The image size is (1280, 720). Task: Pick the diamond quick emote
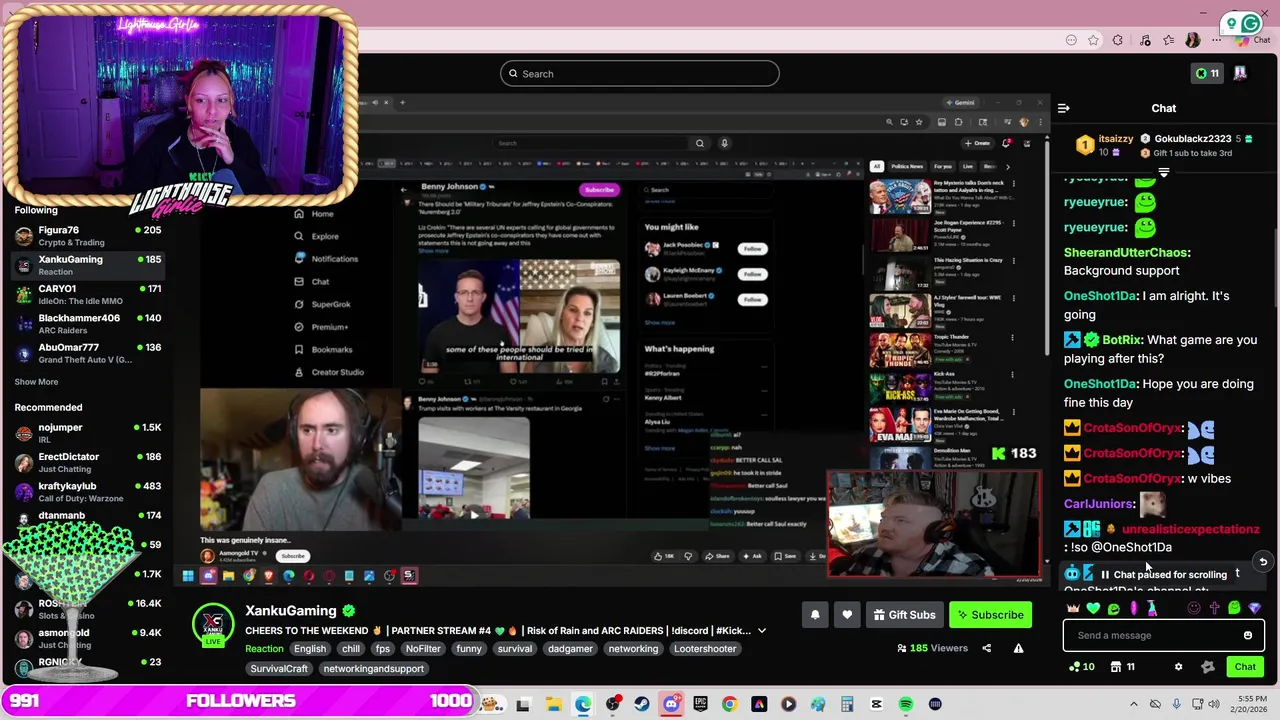[x=1254, y=608]
